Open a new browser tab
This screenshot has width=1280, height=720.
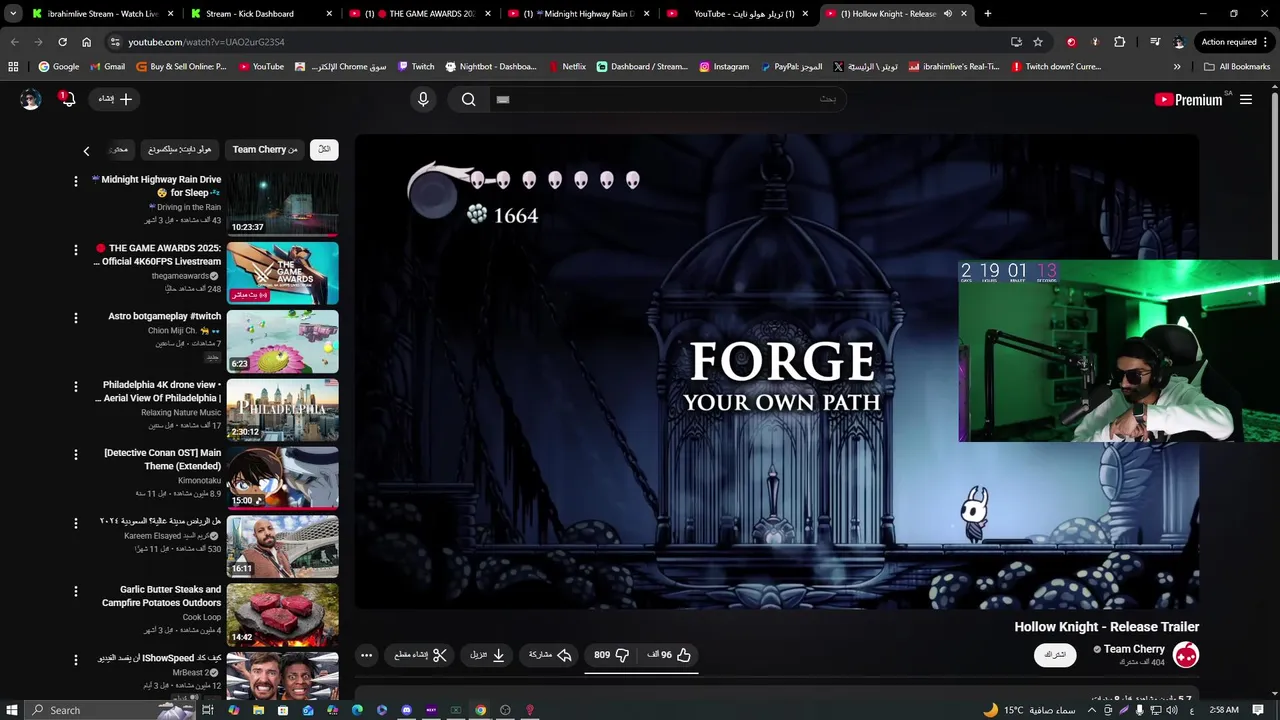987,14
